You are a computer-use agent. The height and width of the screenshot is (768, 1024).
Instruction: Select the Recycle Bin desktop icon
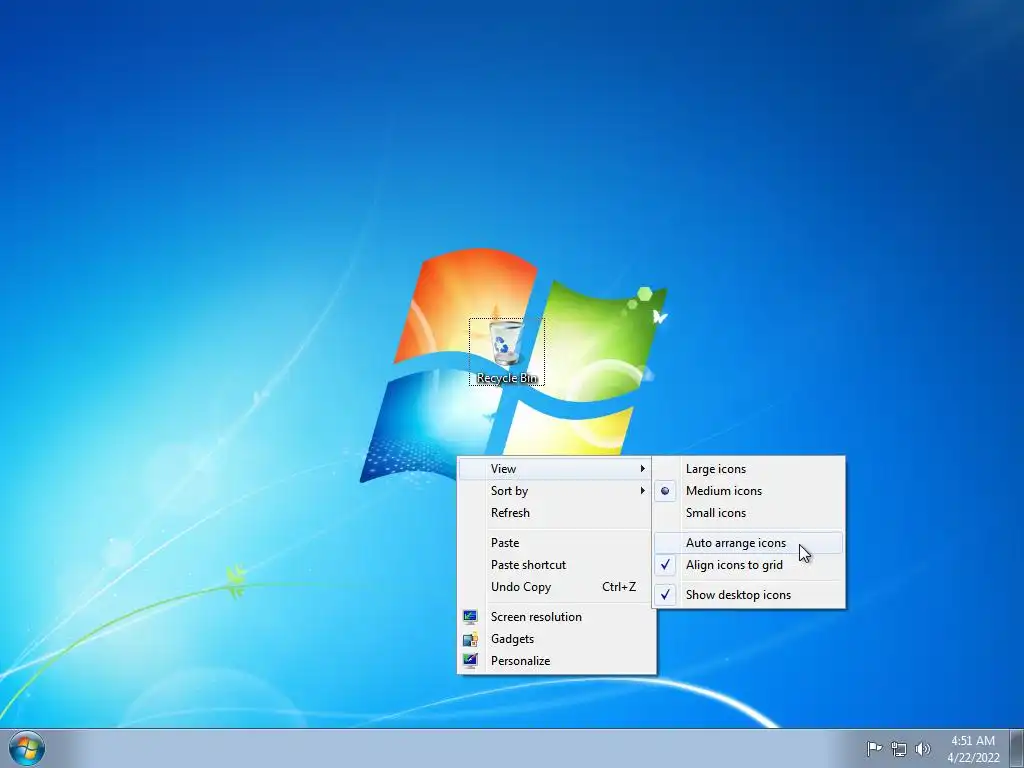[x=507, y=352]
